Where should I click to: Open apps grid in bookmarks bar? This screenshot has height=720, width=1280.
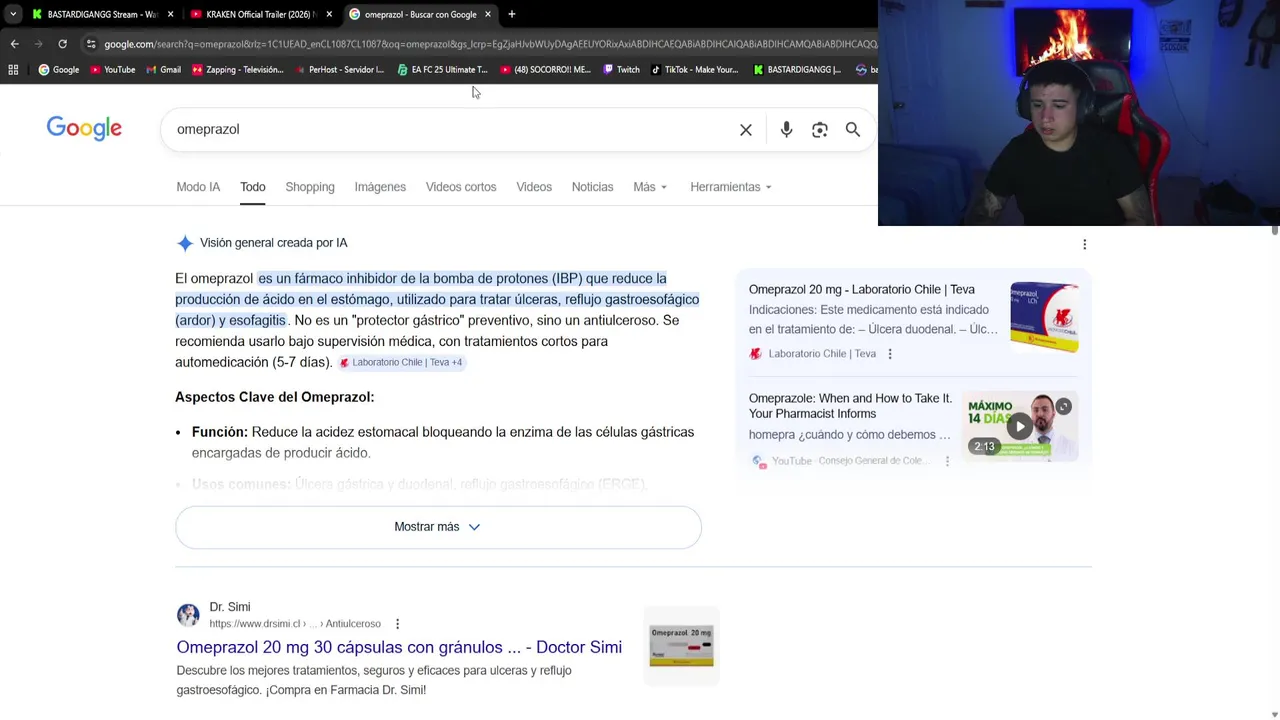[13, 70]
